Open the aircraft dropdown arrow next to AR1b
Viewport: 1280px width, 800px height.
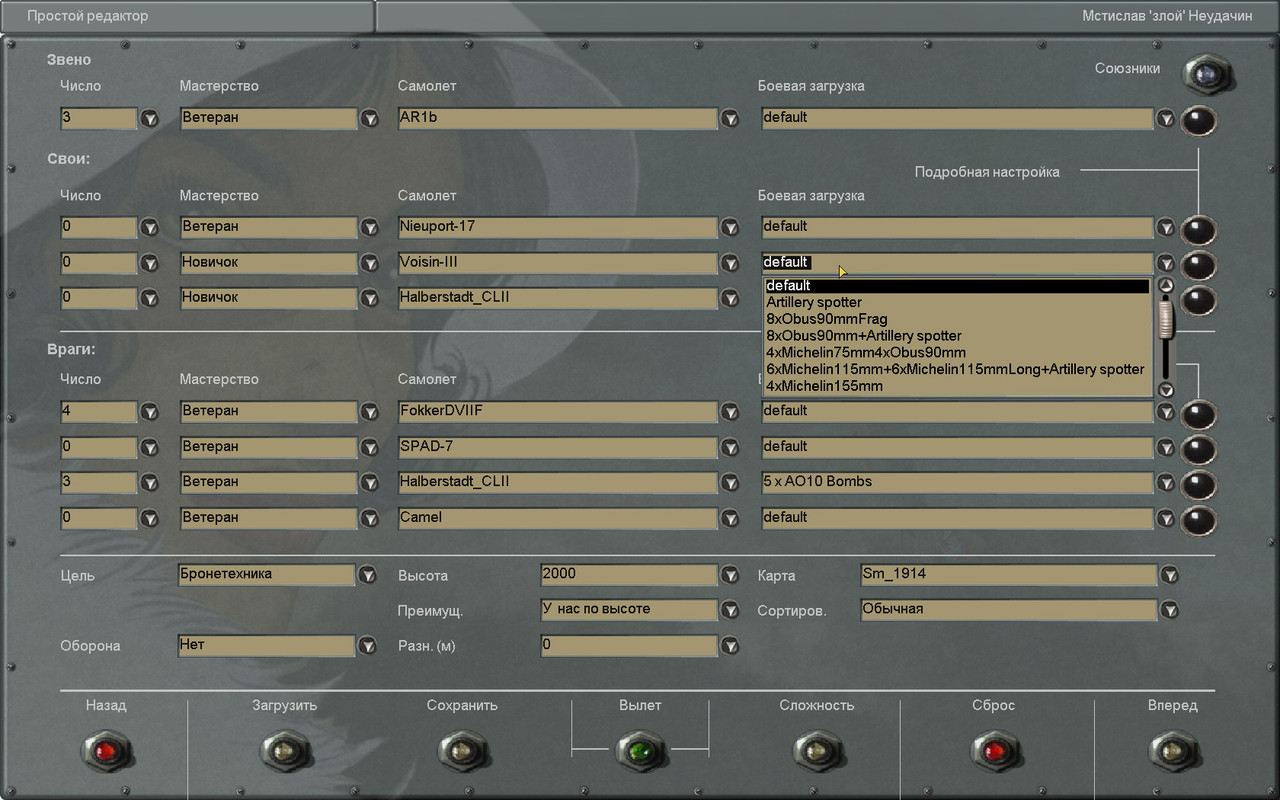tap(730, 119)
